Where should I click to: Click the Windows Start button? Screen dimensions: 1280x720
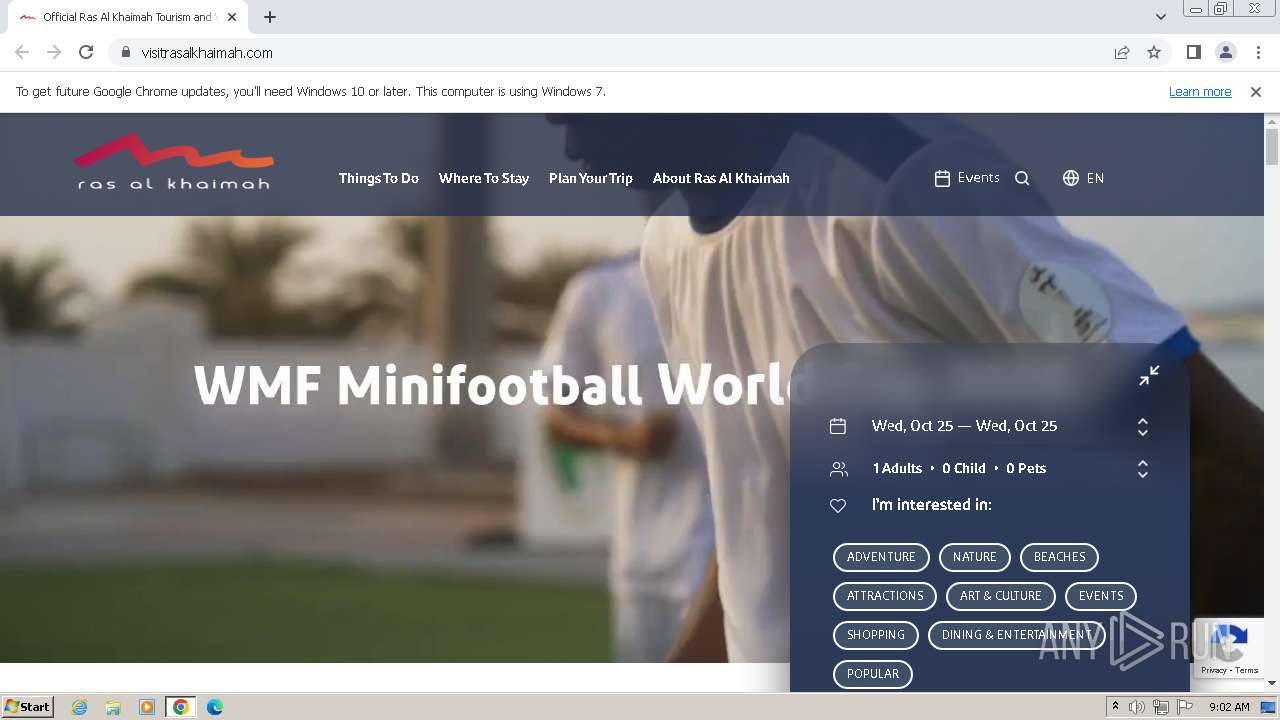click(27, 707)
